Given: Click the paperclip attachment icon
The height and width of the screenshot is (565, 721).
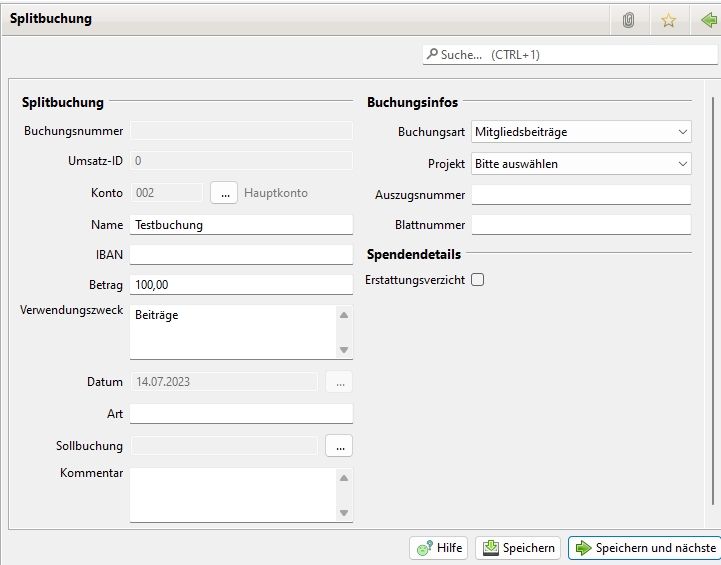Looking at the screenshot, I should pyautogui.click(x=629, y=20).
